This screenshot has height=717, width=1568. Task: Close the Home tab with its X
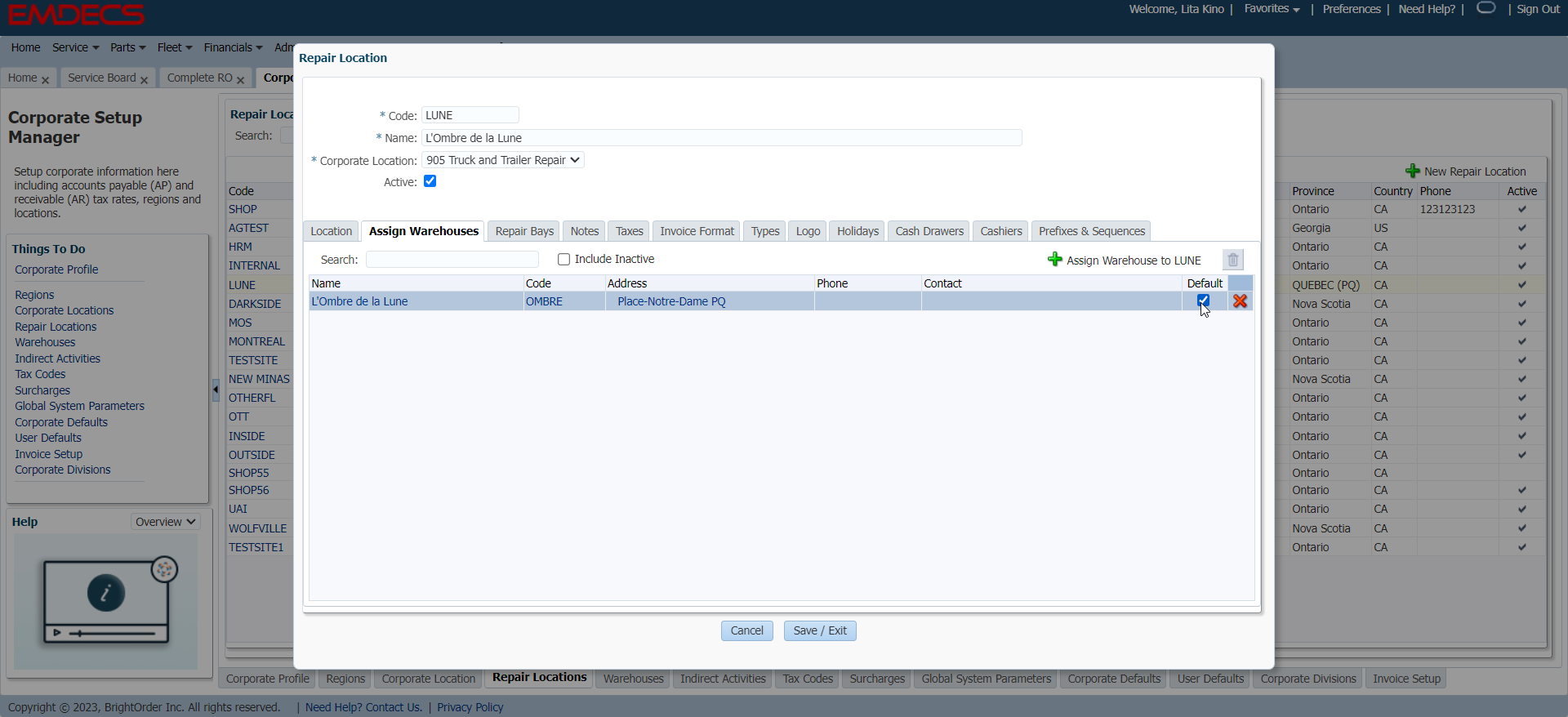tap(46, 80)
